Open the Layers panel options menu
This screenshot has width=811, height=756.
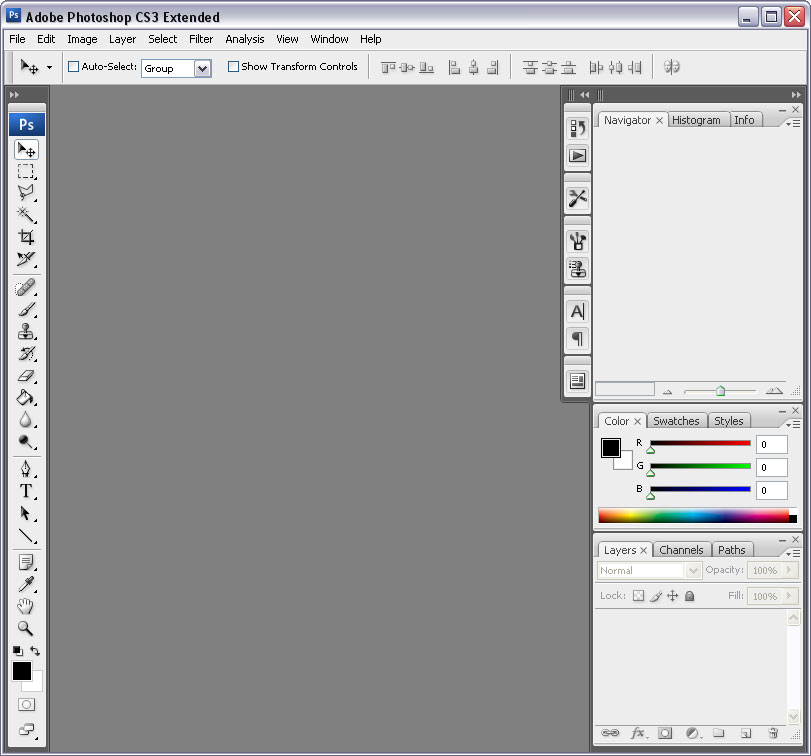pos(793,554)
